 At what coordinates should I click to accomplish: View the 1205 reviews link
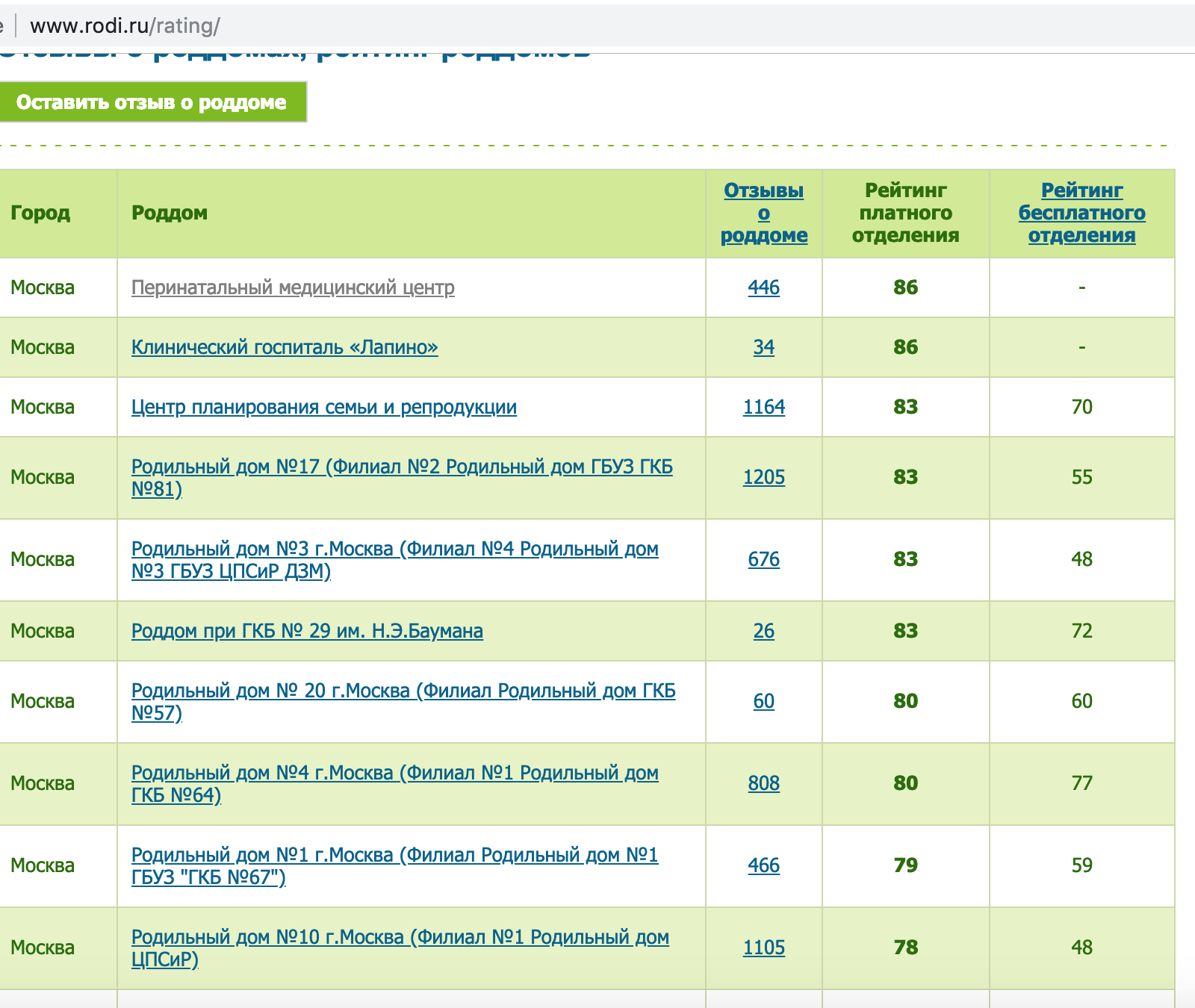pyautogui.click(x=763, y=477)
